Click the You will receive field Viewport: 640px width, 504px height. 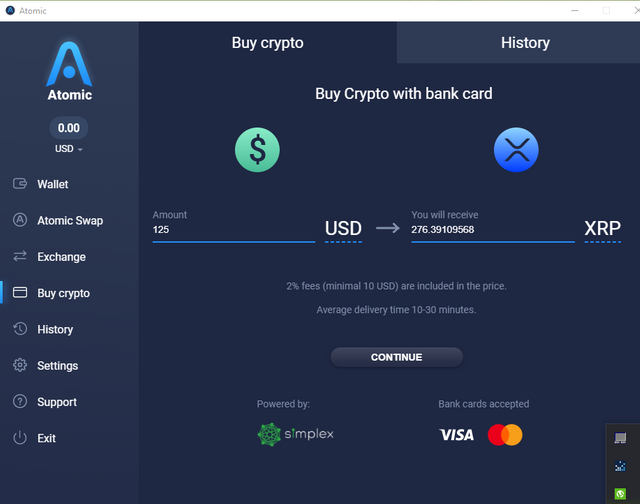point(493,229)
